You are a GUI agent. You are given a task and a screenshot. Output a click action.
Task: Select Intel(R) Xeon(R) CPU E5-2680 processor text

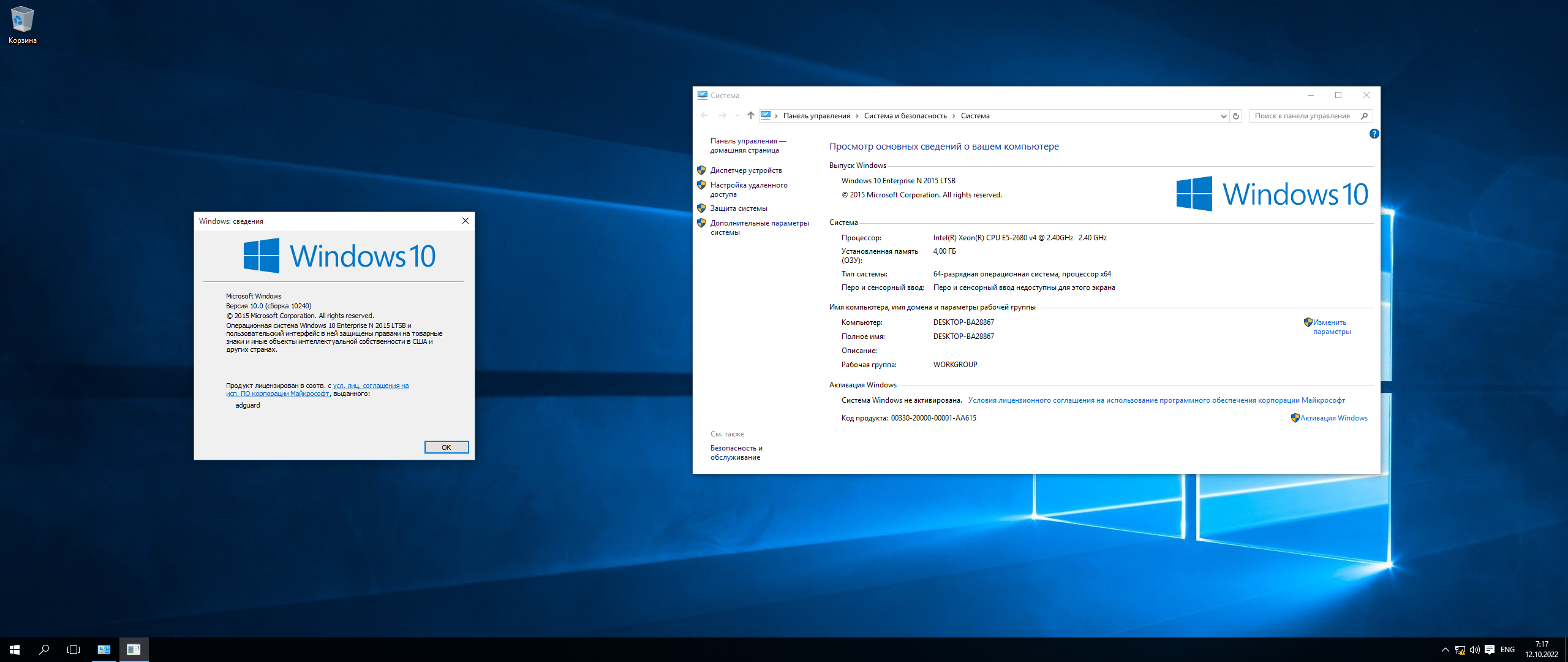pos(1020,238)
